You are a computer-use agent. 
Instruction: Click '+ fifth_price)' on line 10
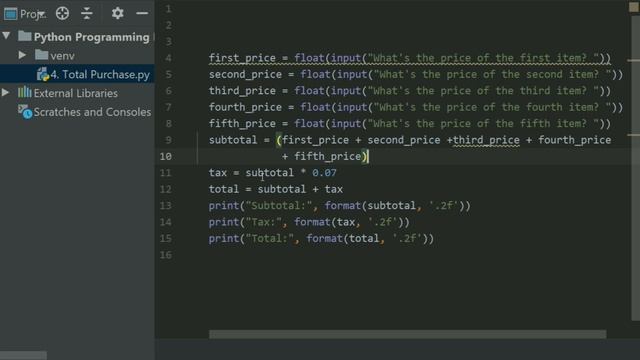tap(324, 156)
